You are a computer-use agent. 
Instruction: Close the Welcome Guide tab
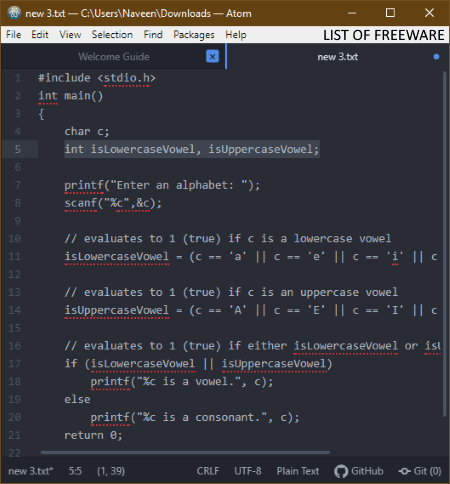(x=212, y=56)
